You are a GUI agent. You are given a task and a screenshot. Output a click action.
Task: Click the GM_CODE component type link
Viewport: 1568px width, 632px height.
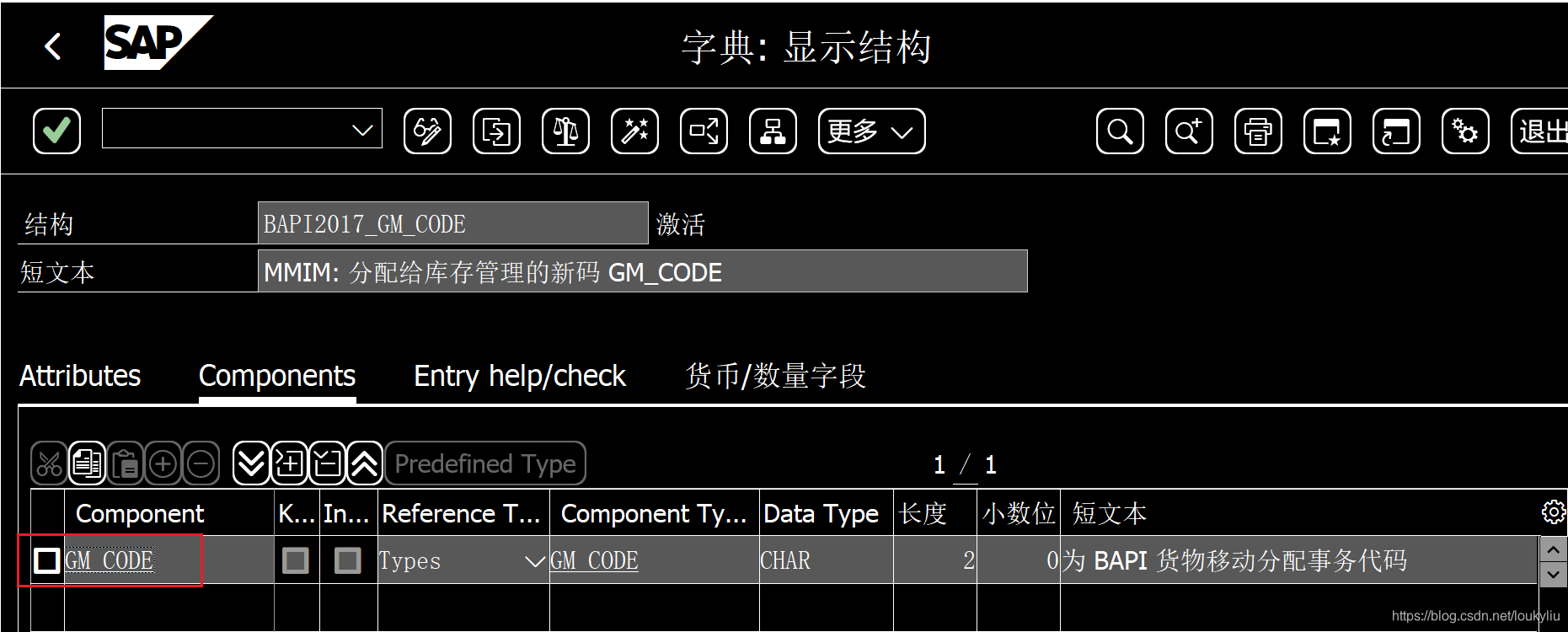(x=595, y=560)
